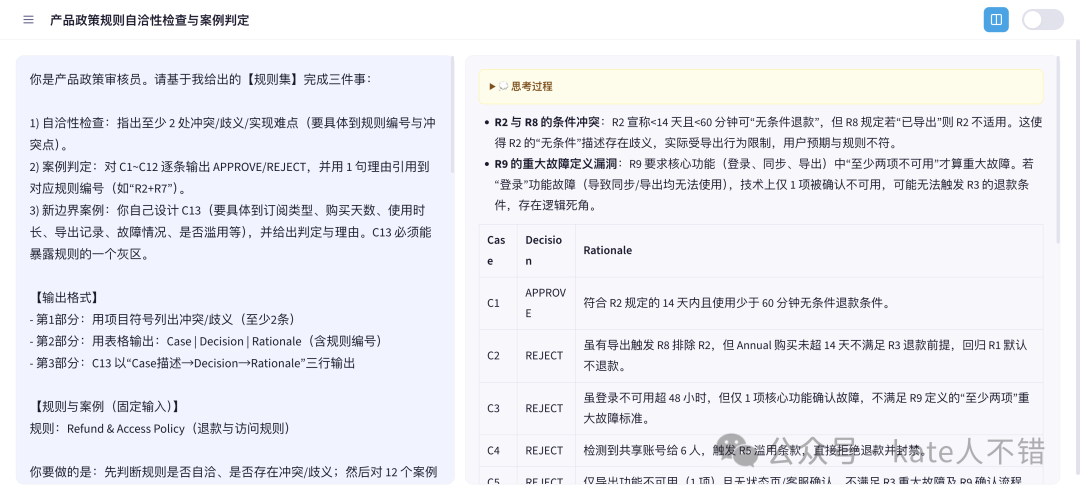
Task: Click the 【输出格式】 heading
Action: click(66, 297)
